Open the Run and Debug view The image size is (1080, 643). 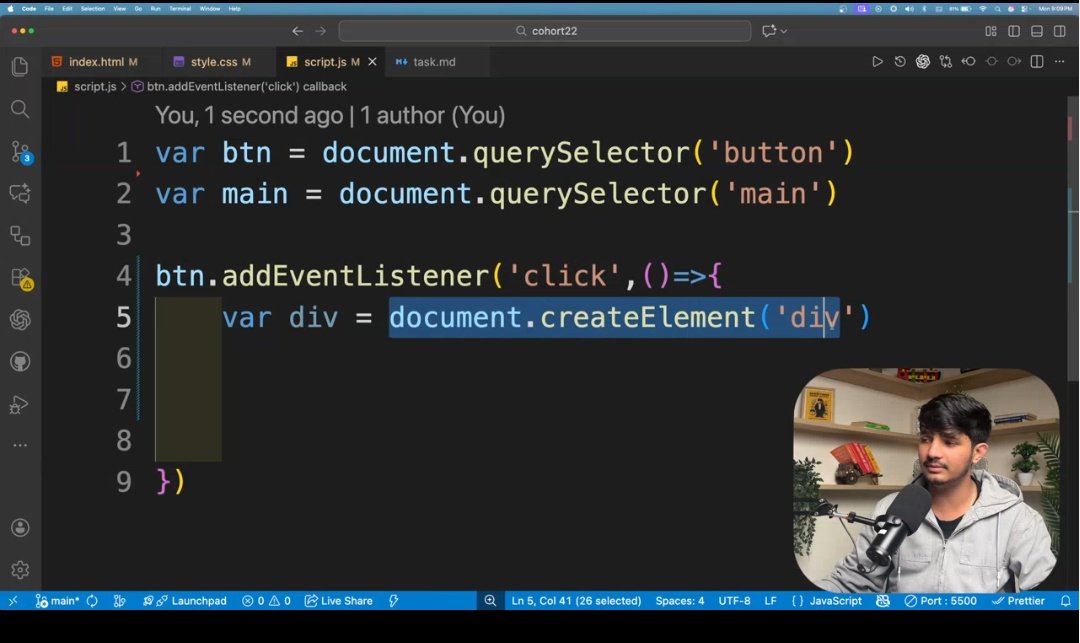click(x=20, y=405)
